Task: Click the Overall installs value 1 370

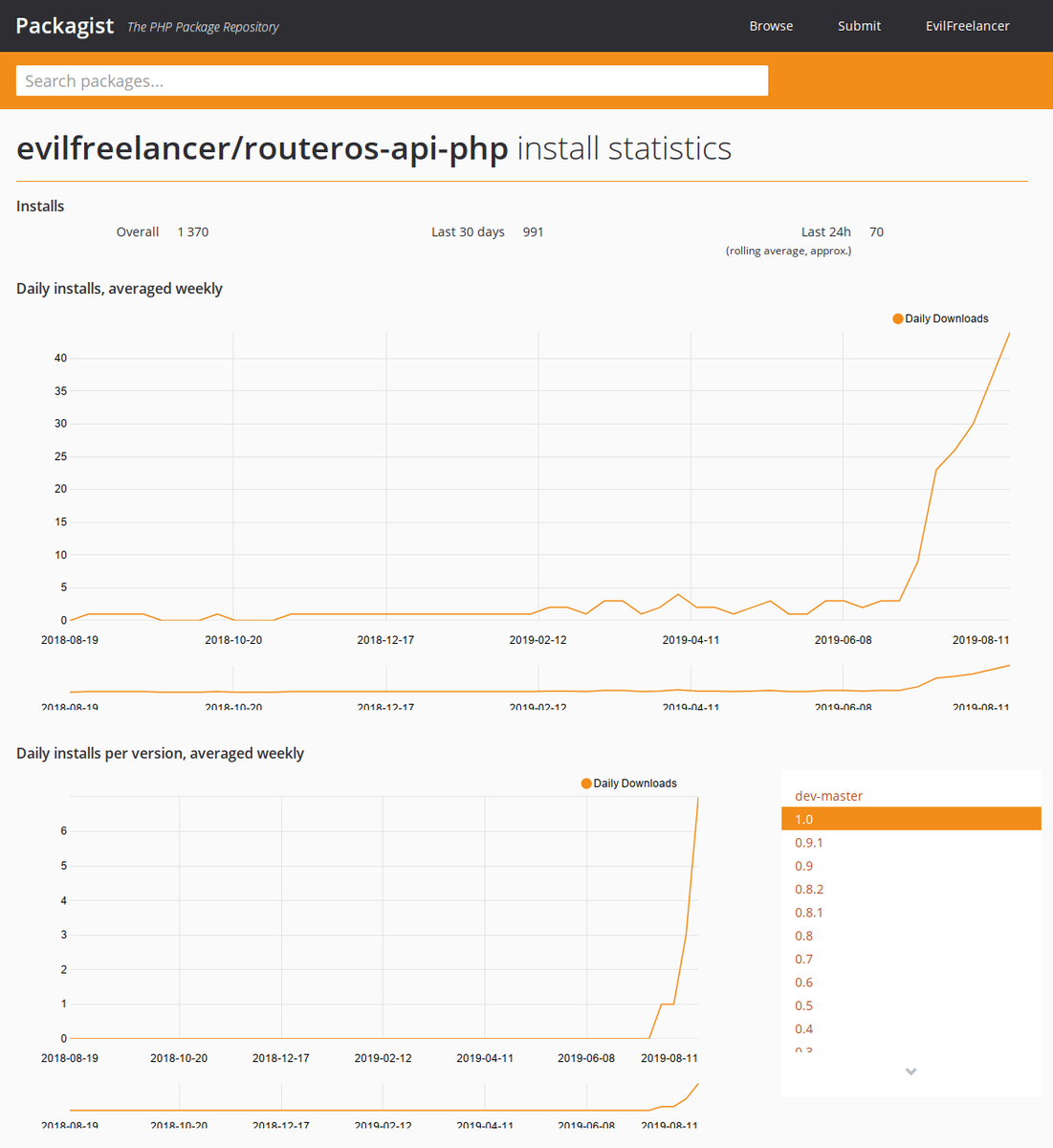Action: point(192,232)
